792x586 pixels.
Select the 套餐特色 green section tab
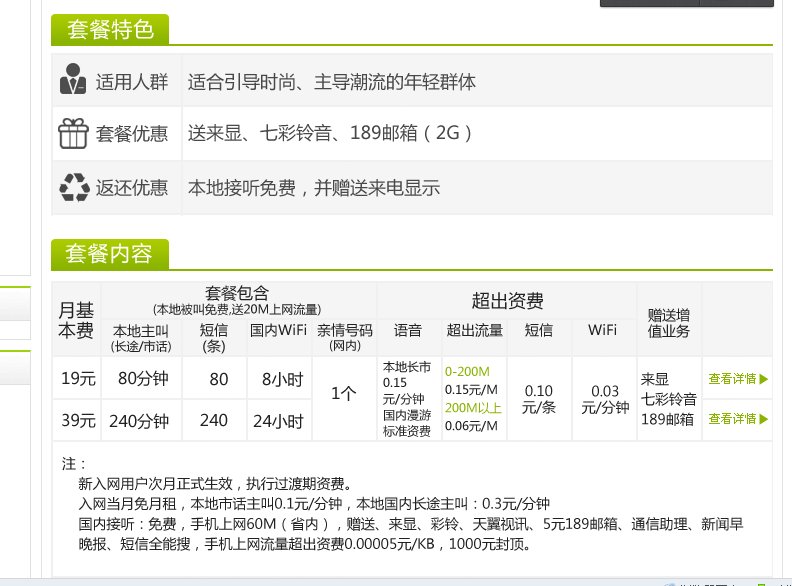pos(110,30)
